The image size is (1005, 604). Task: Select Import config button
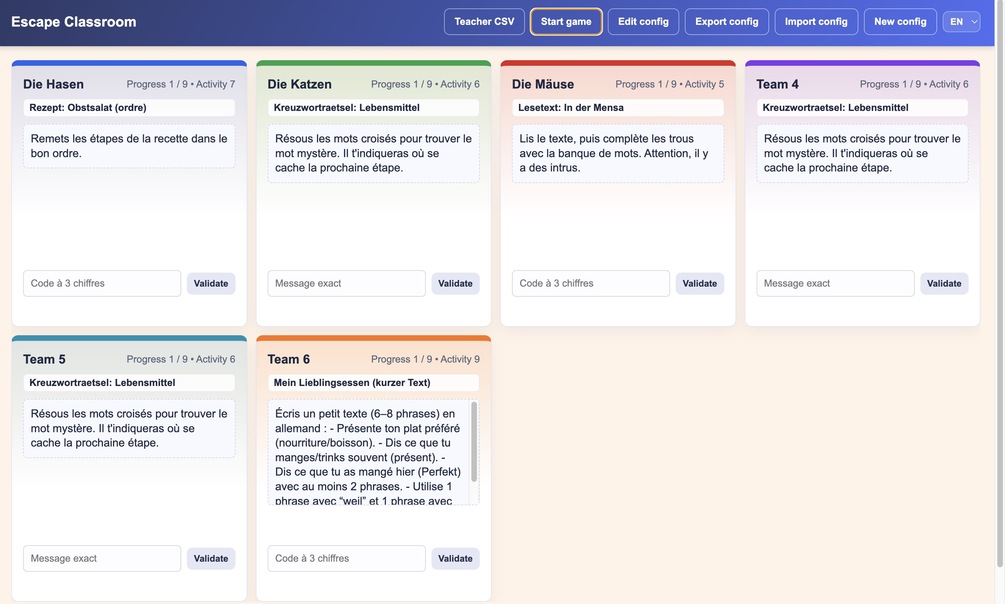816,22
